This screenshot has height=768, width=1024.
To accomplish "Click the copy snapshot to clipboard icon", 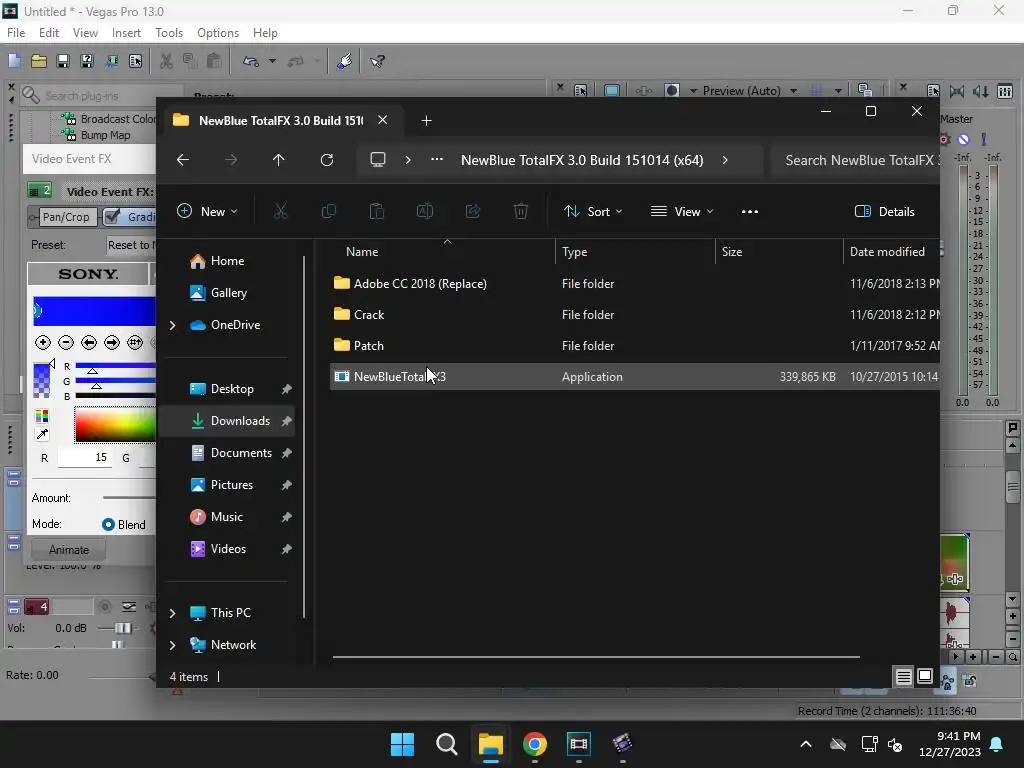I will tap(865, 90).
